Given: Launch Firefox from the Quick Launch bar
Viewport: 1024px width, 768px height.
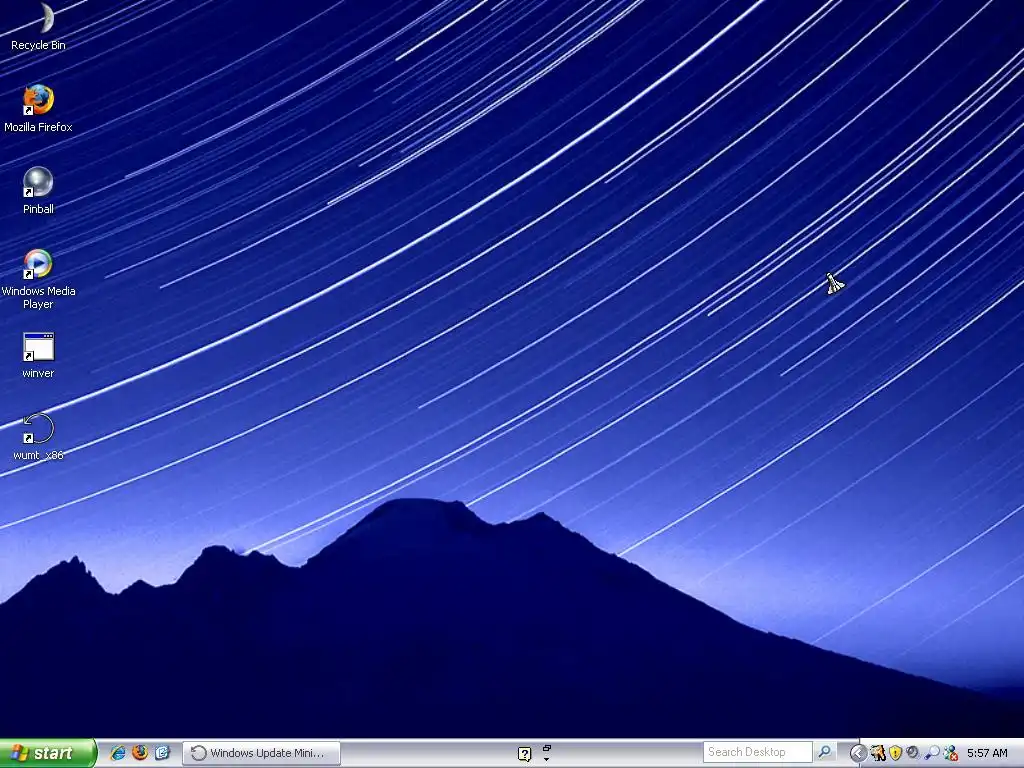Looking at the screenshot, I should click(x=140, y=753).
